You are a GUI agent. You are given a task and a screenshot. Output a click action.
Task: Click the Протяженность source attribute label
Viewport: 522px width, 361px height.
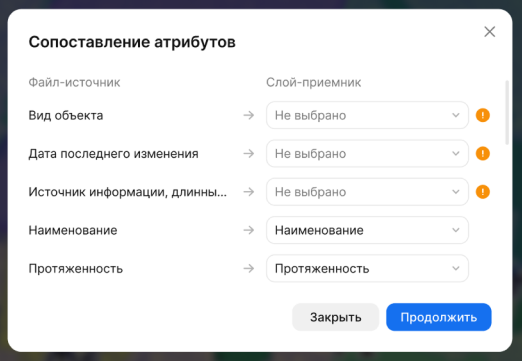click(x=76, y=269)
